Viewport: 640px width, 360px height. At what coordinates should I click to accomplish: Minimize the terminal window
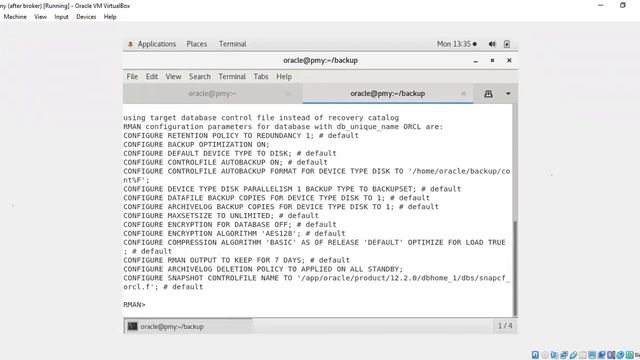[476, 60]
